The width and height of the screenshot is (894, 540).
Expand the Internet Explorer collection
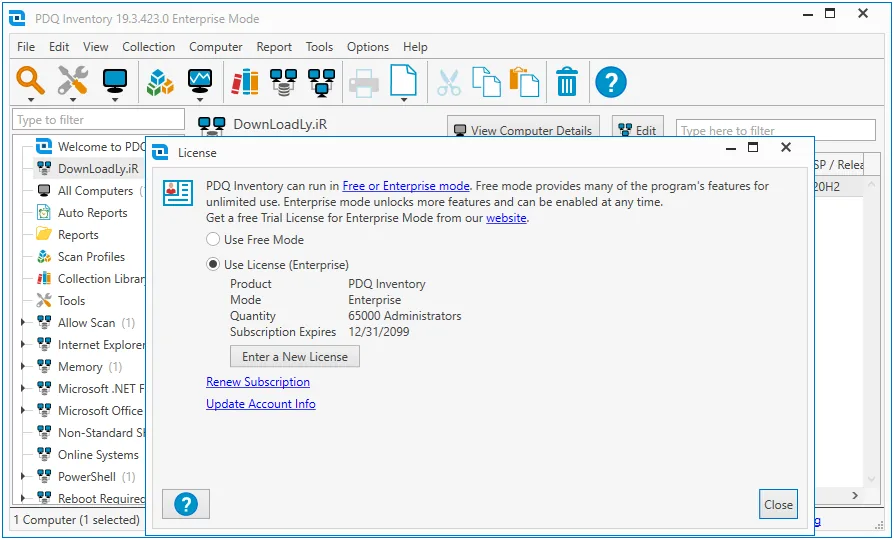point(23,344)
